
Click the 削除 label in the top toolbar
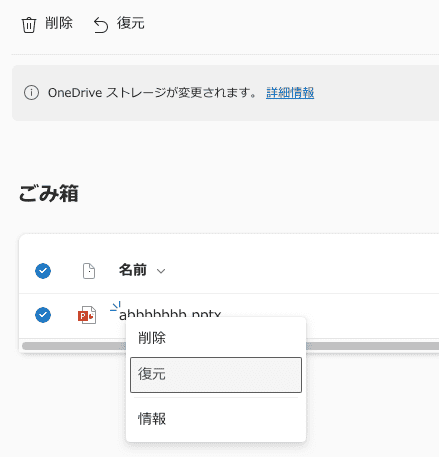(x=59, y=23)
